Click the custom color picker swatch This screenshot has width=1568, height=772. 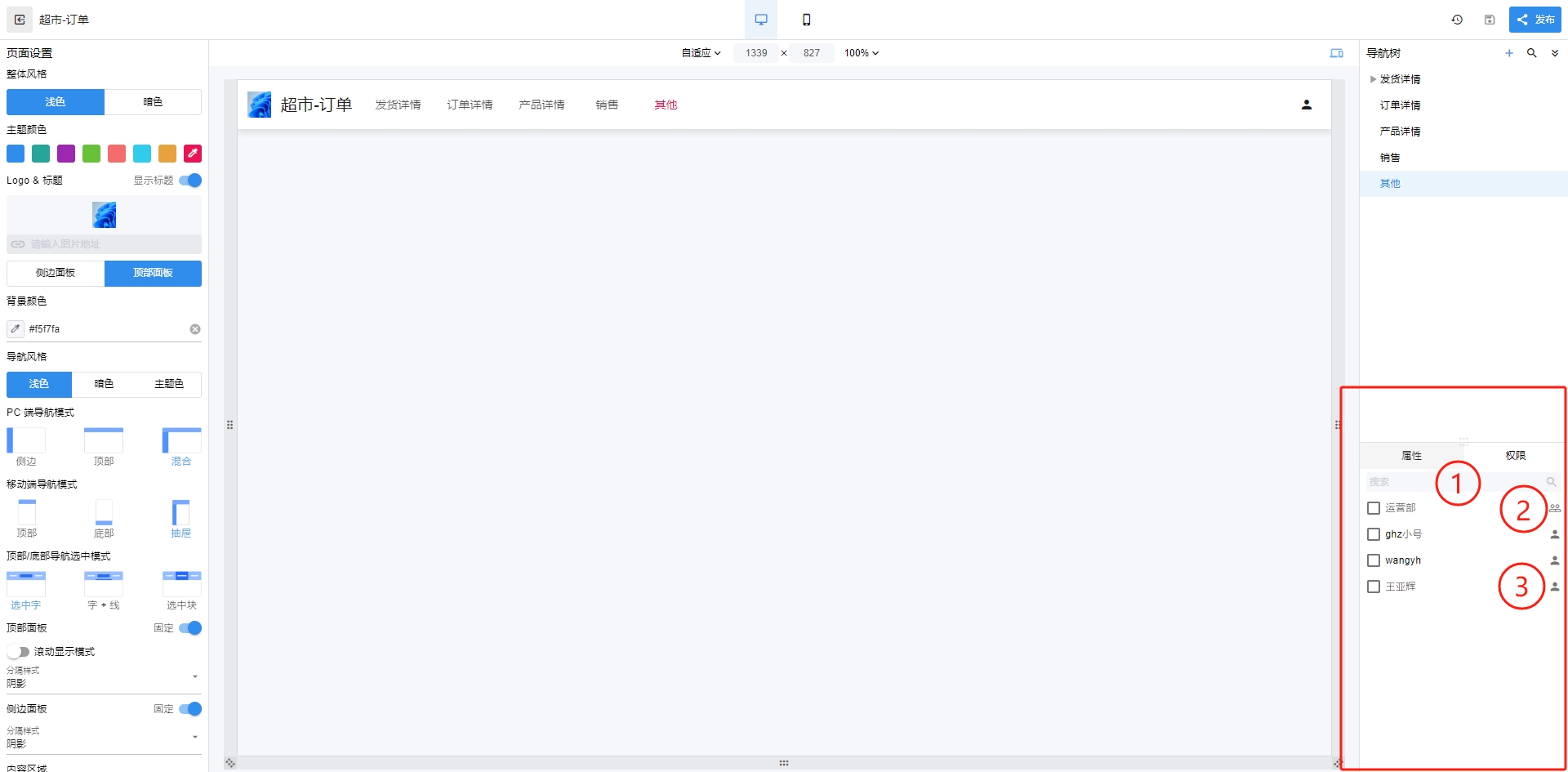pos(193,154)
